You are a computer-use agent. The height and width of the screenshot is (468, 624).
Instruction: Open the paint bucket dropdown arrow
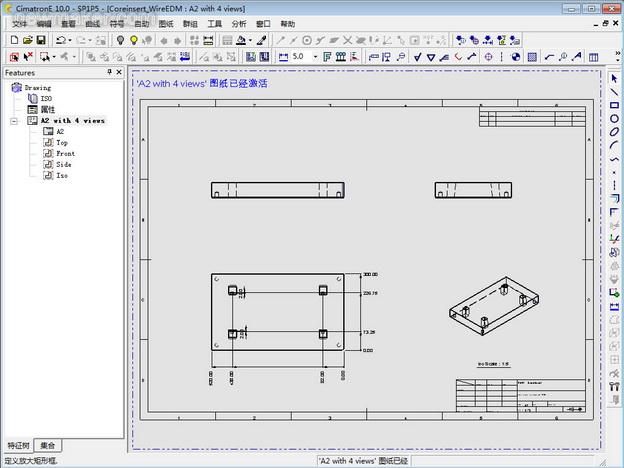click(x=250, y=40)
